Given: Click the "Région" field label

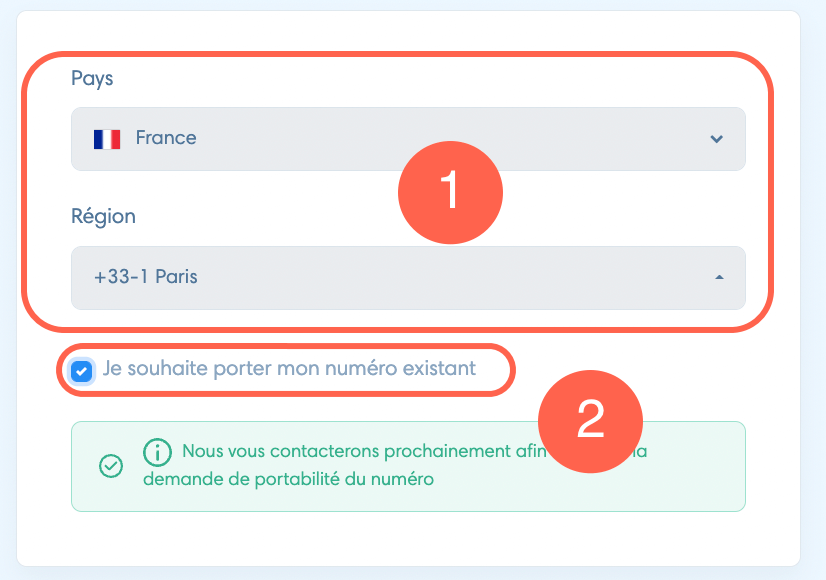Looking at the screenshot, I should 103,217.
